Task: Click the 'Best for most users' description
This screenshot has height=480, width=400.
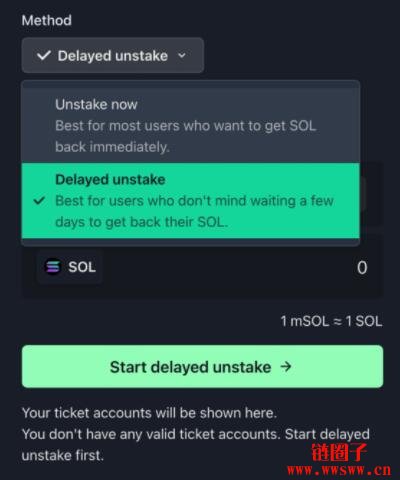Action: 186,136
